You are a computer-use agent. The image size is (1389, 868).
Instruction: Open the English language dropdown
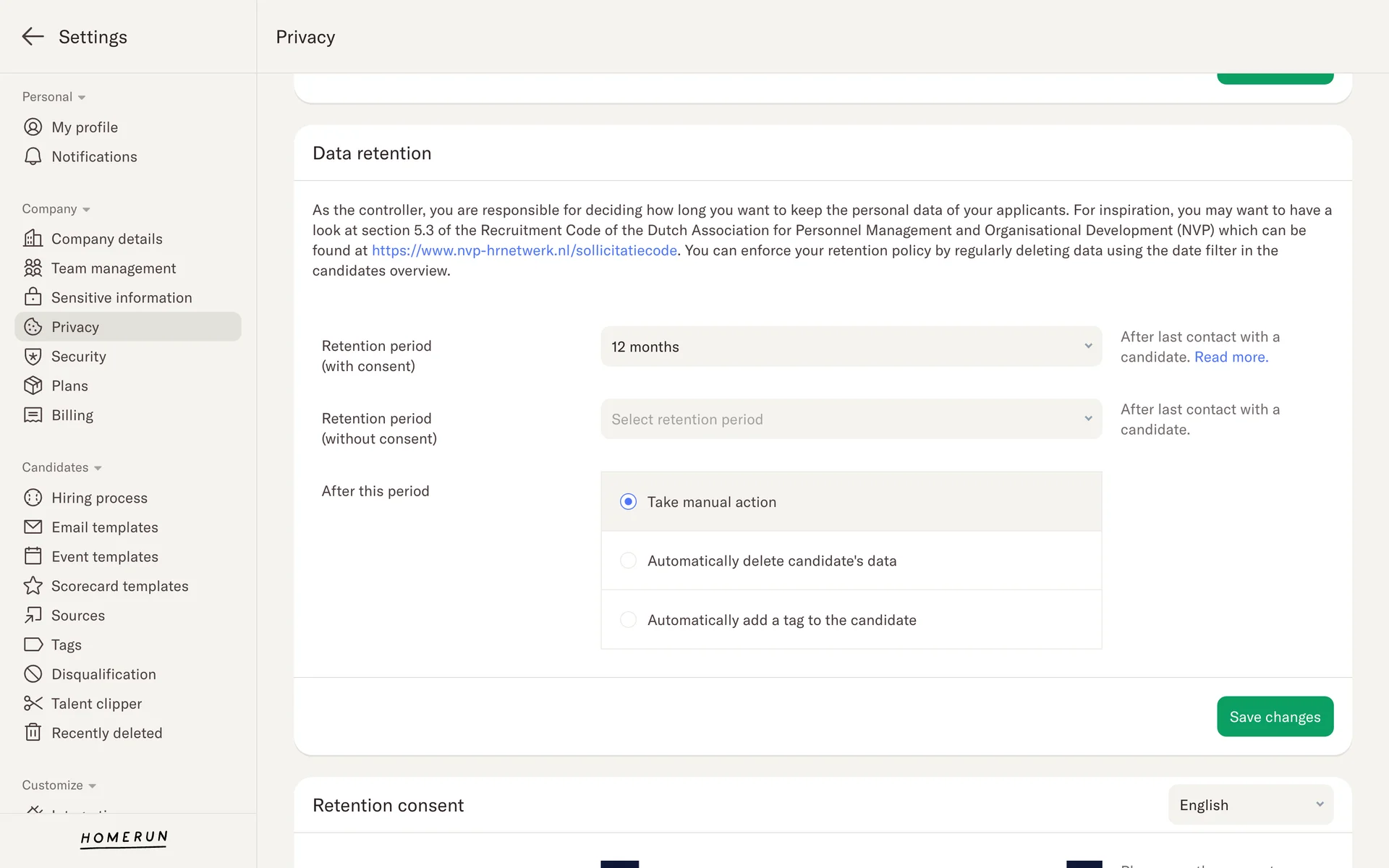[x=1250, y=804]
